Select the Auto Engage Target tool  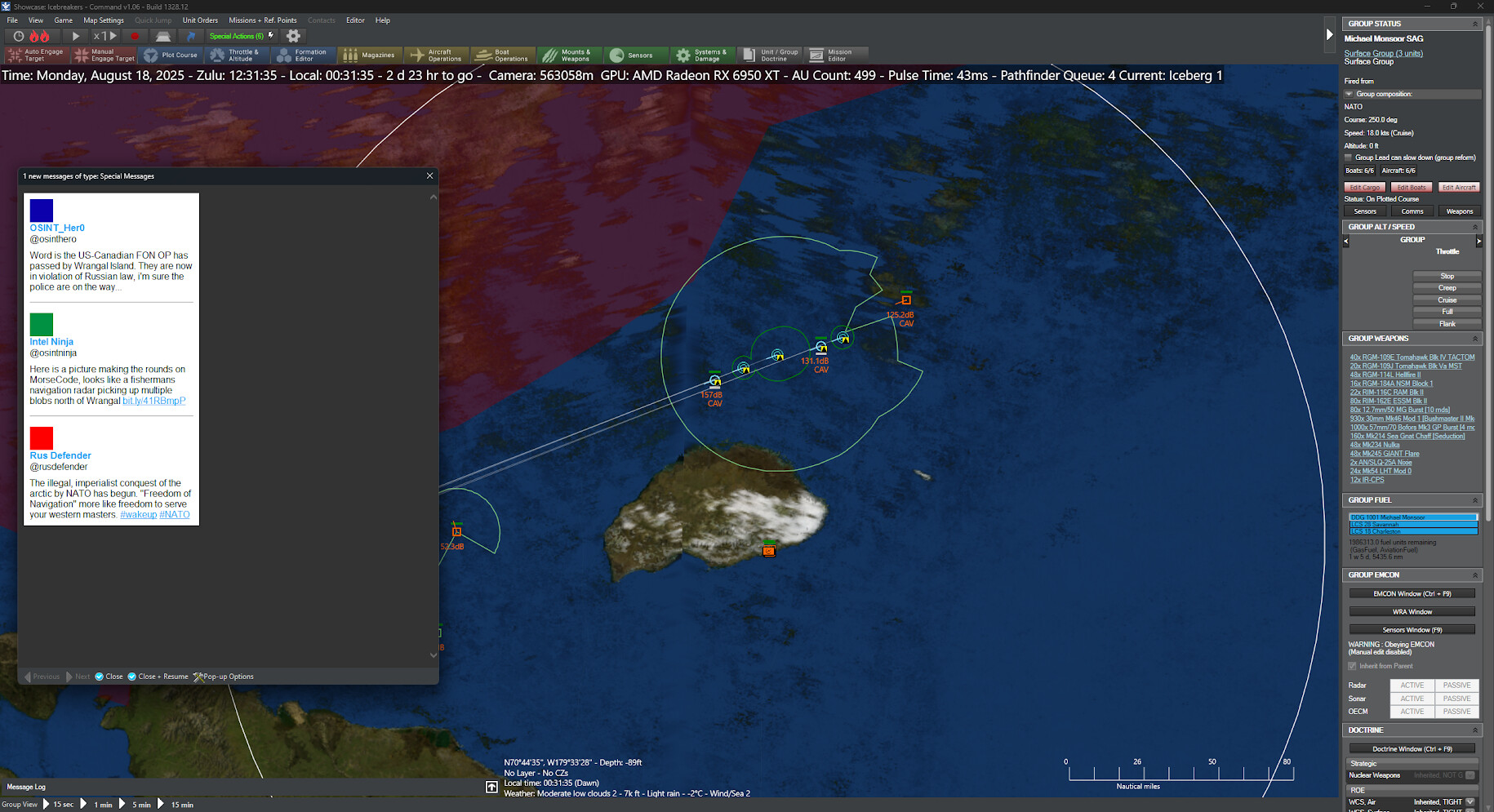pyautogui.click(x=35, y=55)
